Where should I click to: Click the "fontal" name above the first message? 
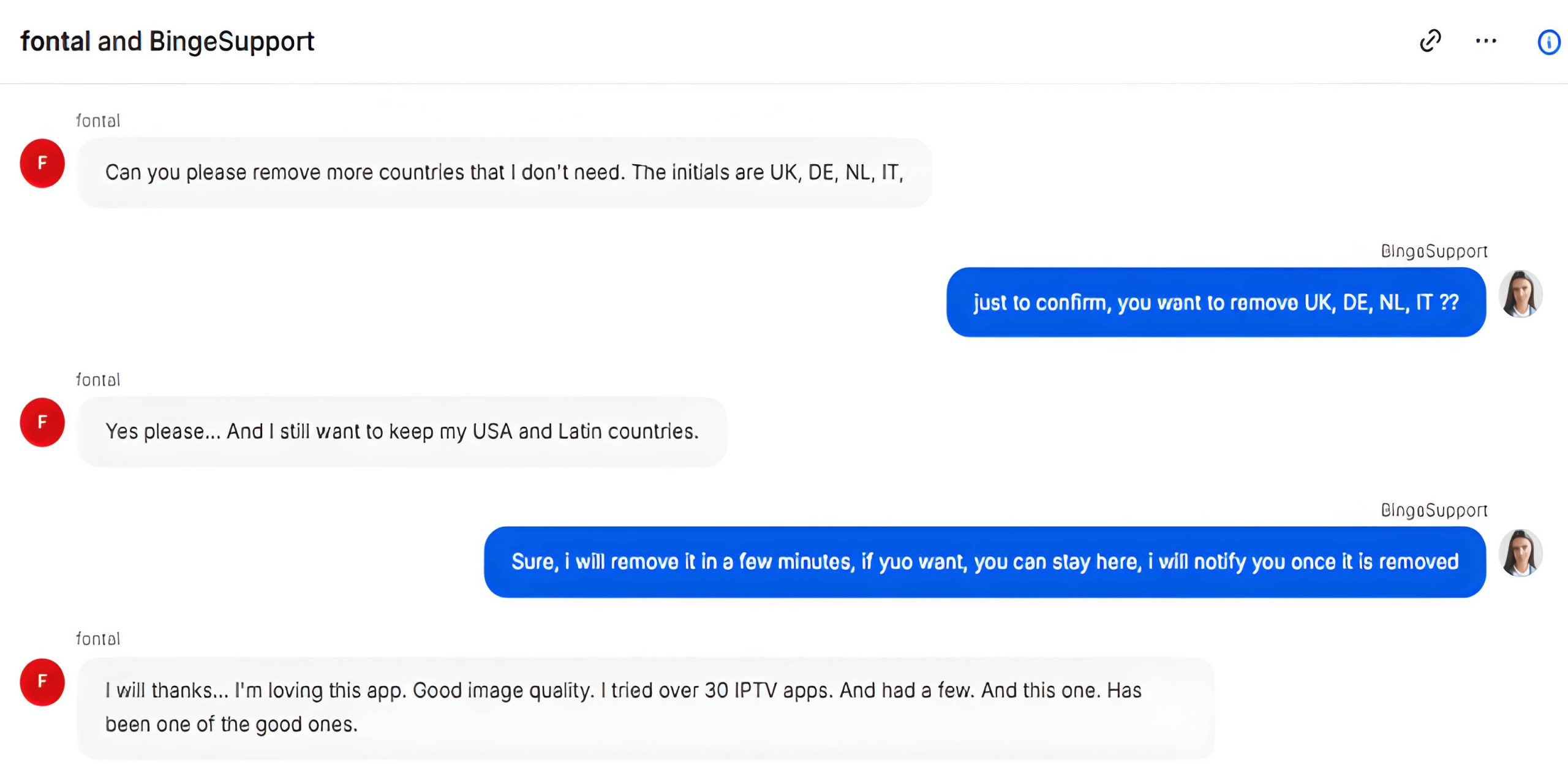(x=98, y=121)
